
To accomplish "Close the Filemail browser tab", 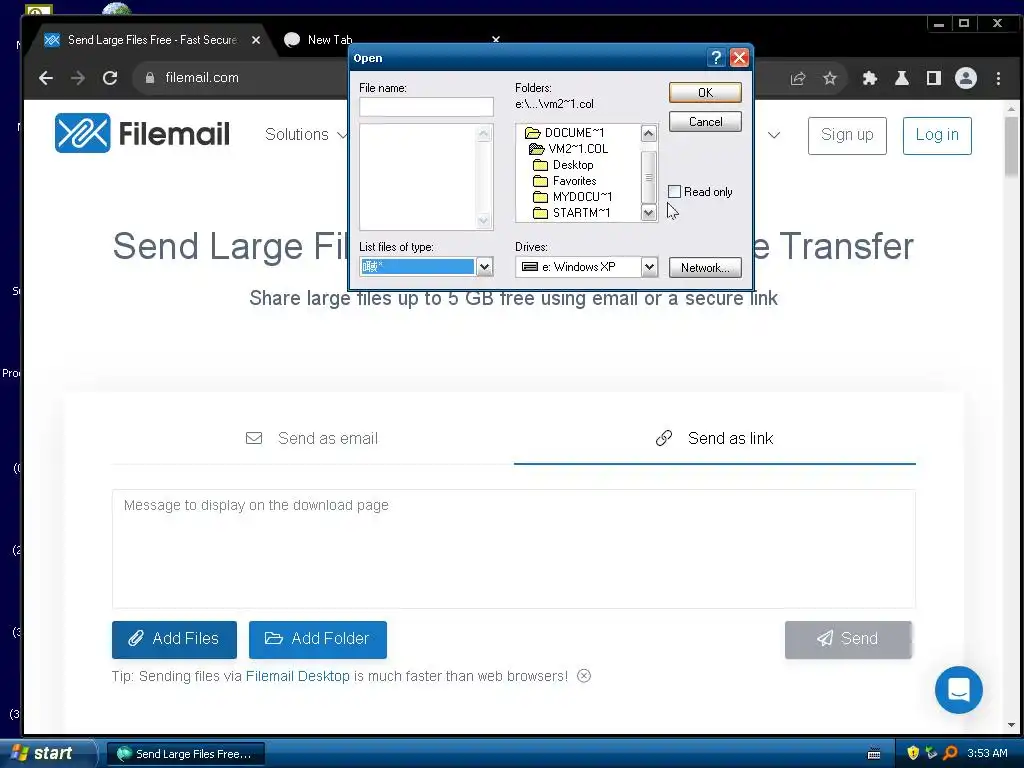I will (x=256, y=40).
